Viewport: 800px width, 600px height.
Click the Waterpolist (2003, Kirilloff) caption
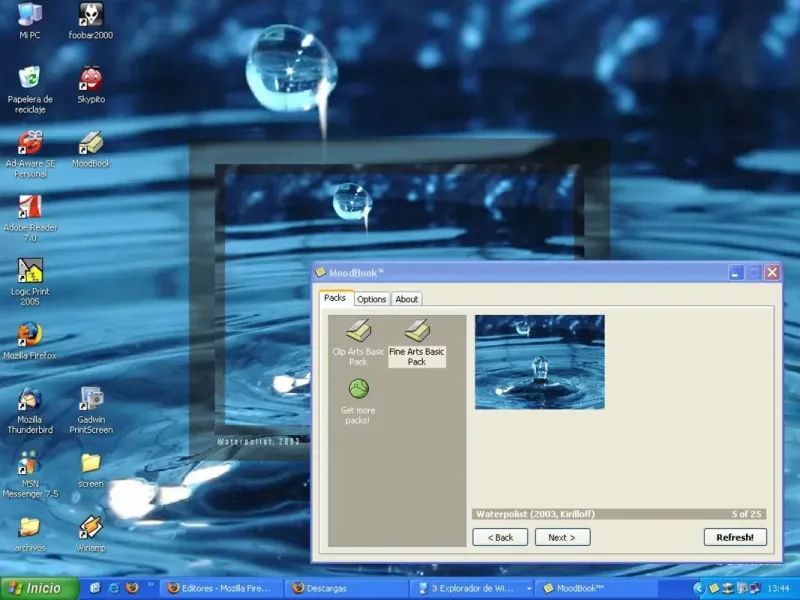click(535, 514)
